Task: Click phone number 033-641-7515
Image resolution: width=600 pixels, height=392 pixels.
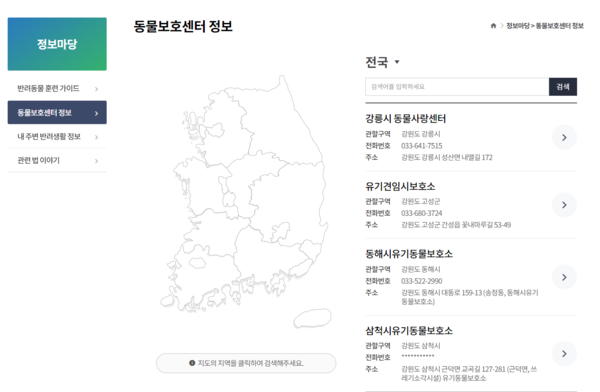Action: click(x=421, y=146)
